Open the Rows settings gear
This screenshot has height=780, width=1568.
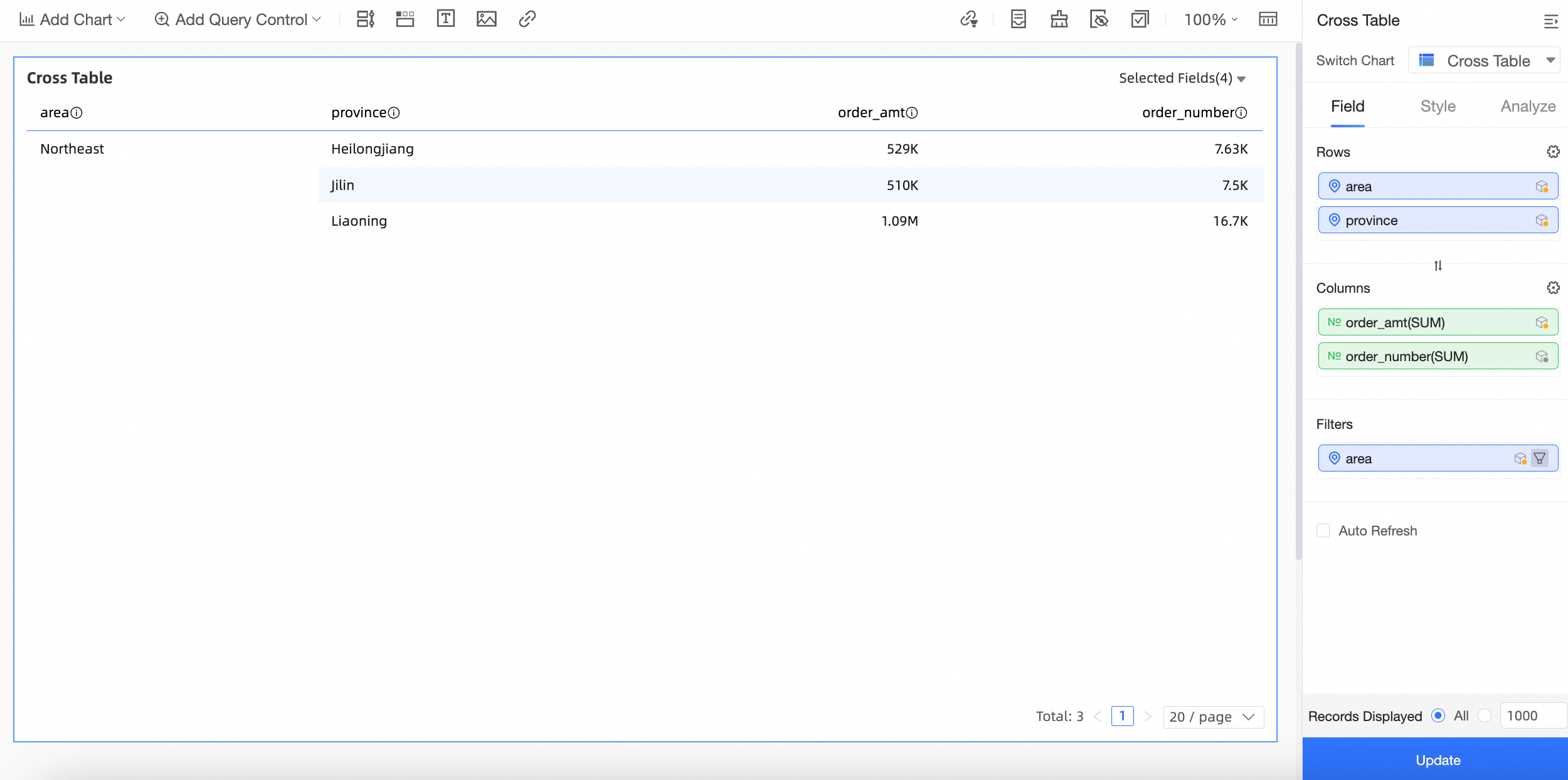coord(1552,151)
